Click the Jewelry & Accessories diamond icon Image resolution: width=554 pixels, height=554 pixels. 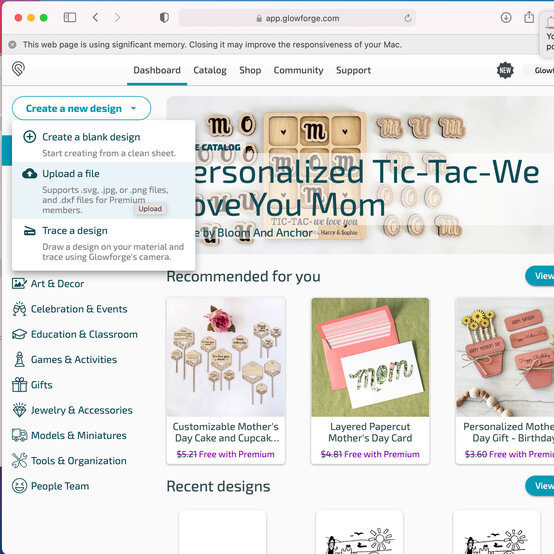click(x=19, y=410)
